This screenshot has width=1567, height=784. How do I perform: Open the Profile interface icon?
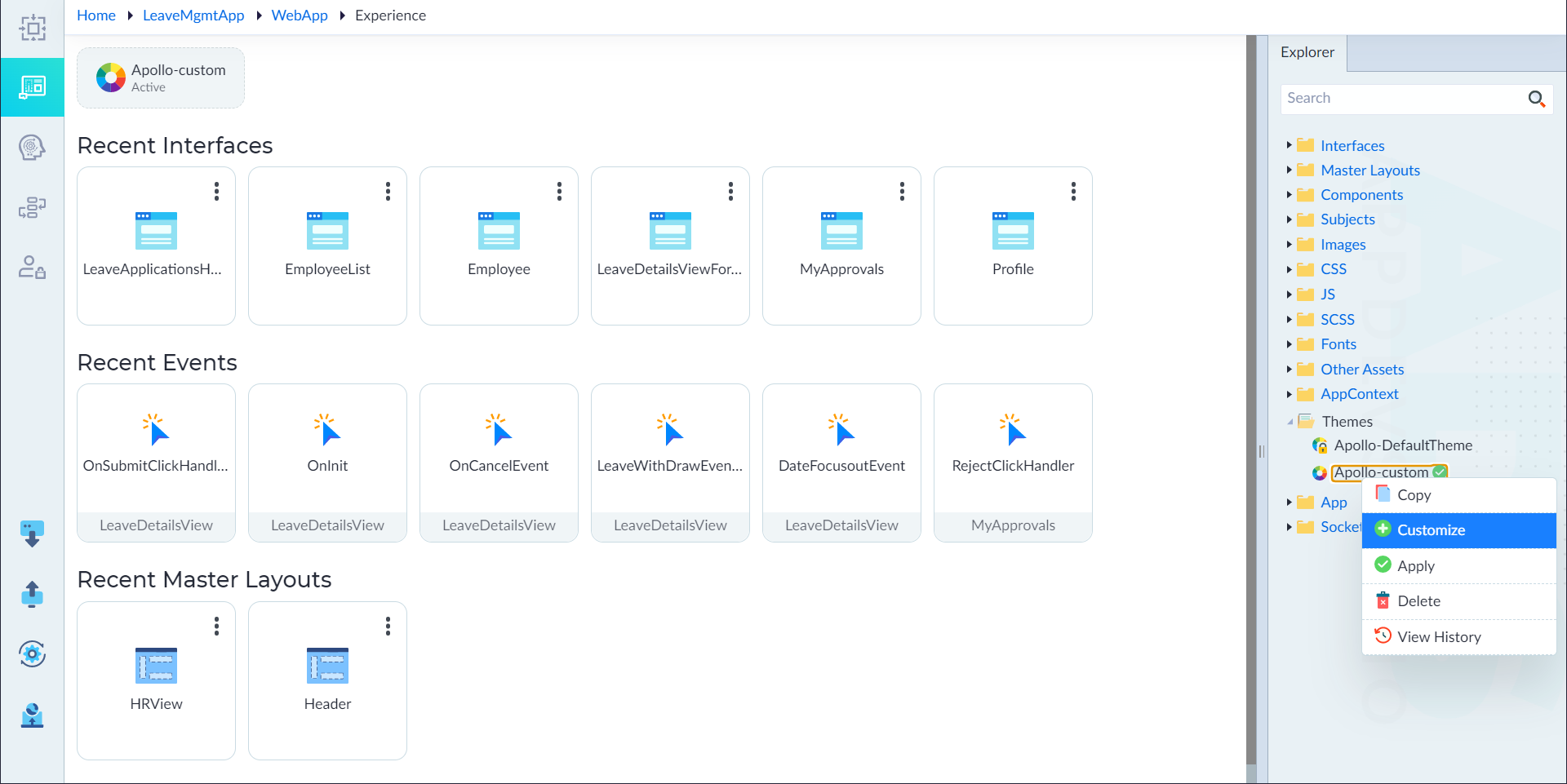coord(1013,231)
